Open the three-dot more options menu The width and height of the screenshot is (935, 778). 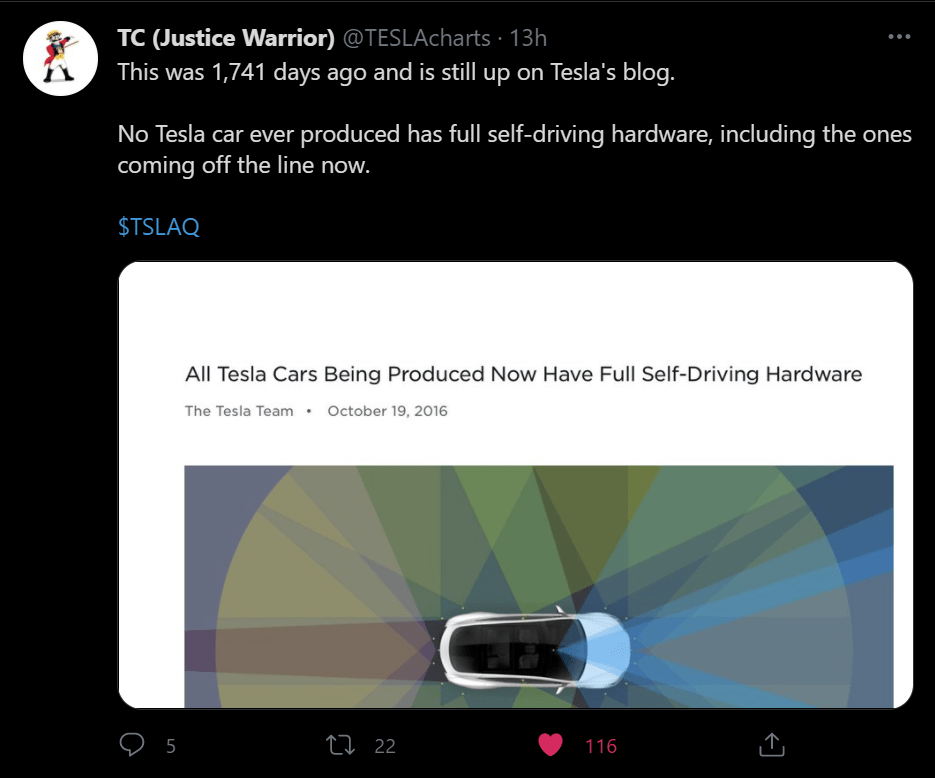899,38
